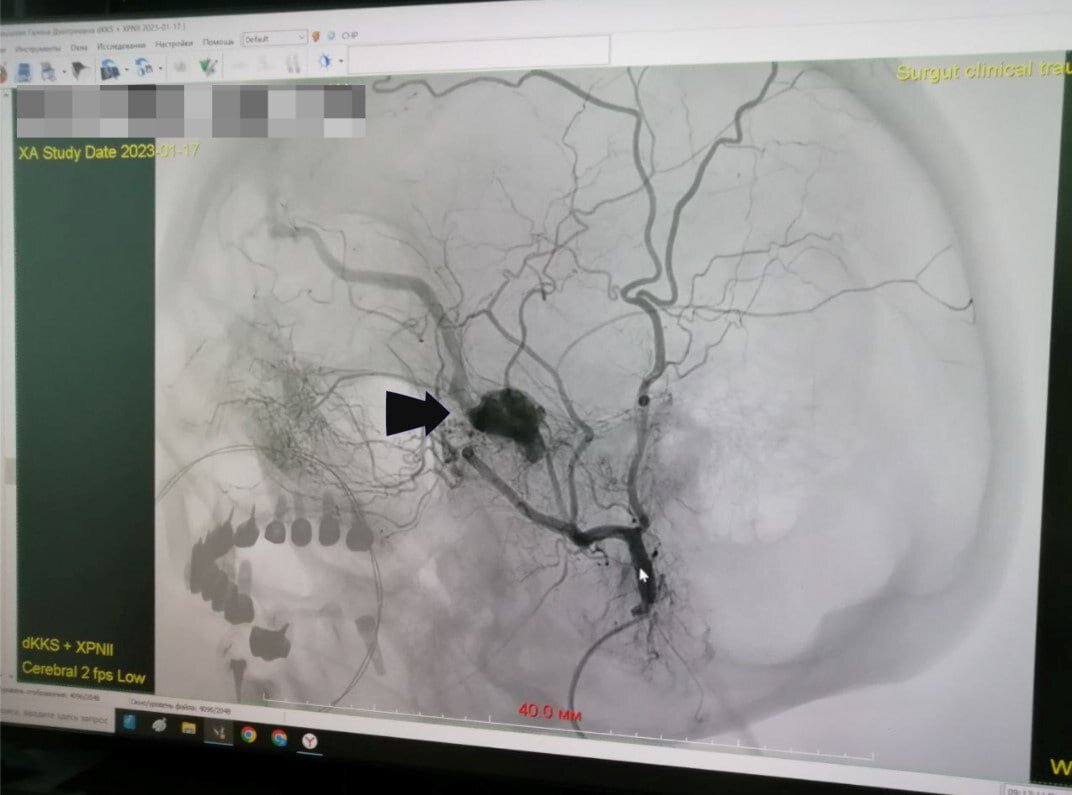
Task: Click the wide empty toolbar input field
Action: [x=479, y=54]
